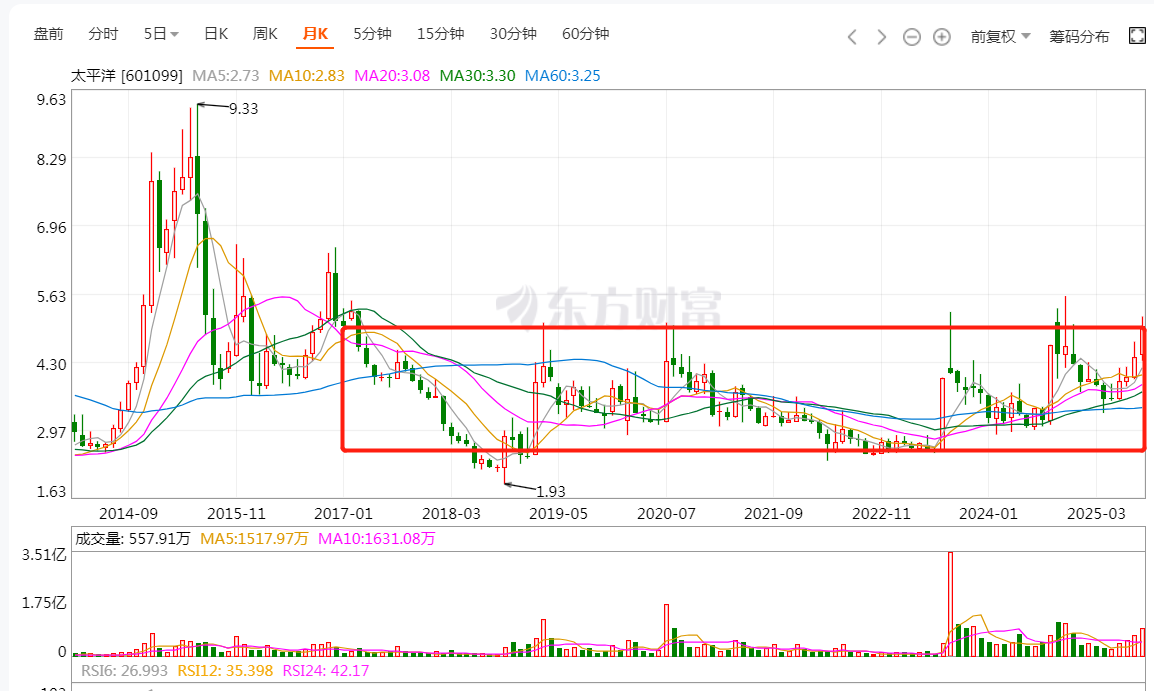1154x691 pixels.
Task: Click the MA20:3.08 indicator label
Action: (x=392, y=76)
